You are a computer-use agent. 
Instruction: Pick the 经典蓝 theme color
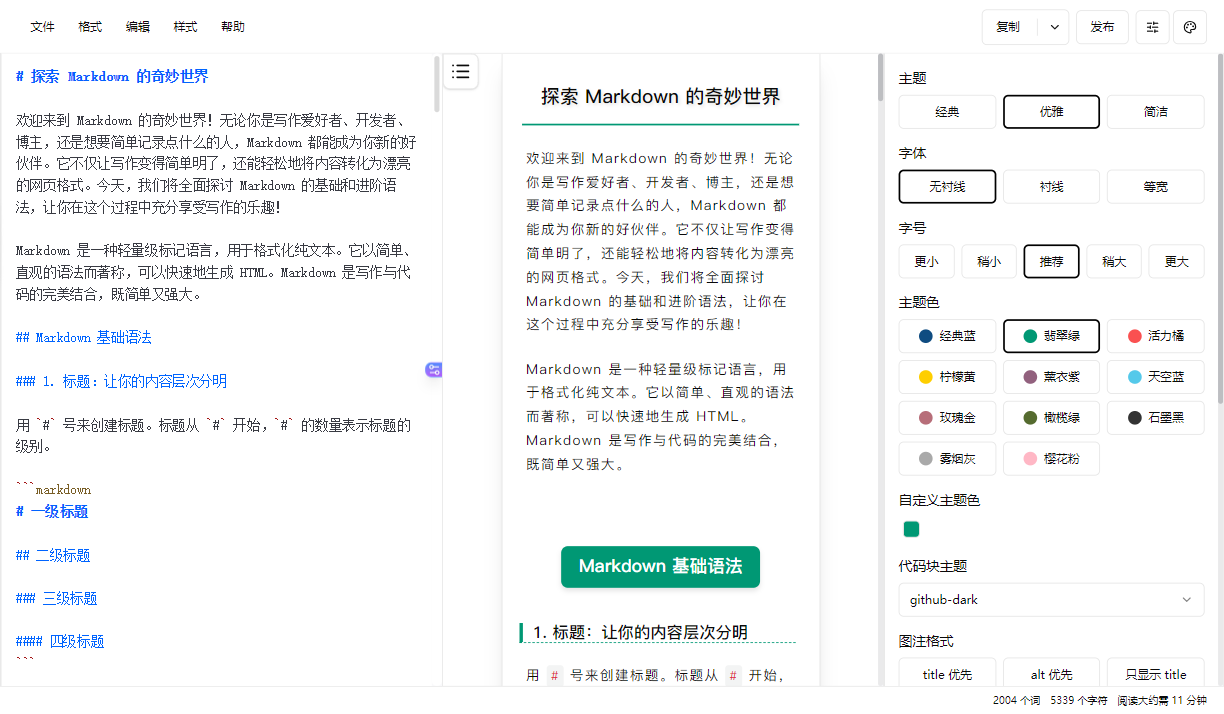coord(947,336)
